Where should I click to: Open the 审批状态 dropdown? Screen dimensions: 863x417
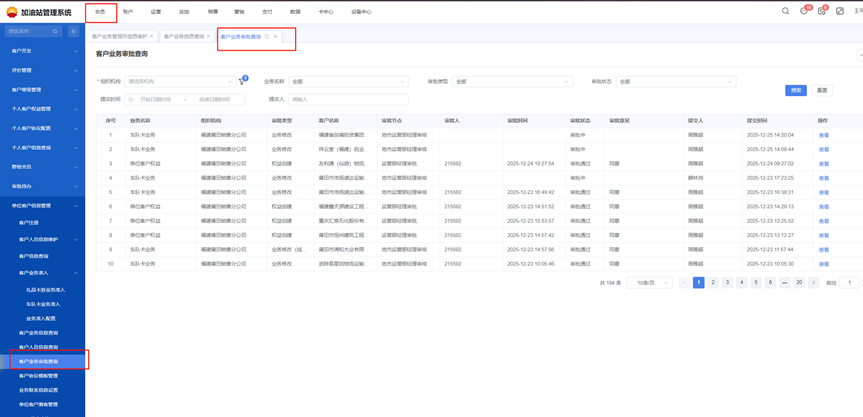pos(675,82)
